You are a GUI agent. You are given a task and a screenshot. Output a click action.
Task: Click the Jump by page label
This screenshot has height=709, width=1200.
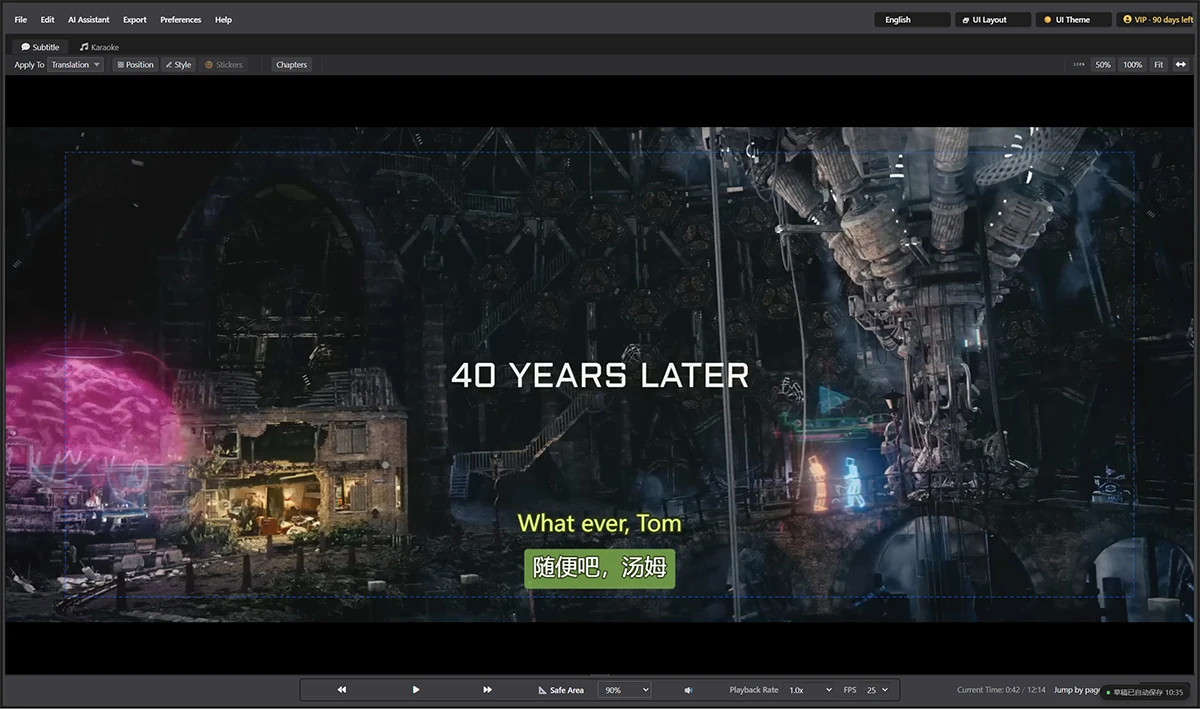click(x=1077, y=690)
